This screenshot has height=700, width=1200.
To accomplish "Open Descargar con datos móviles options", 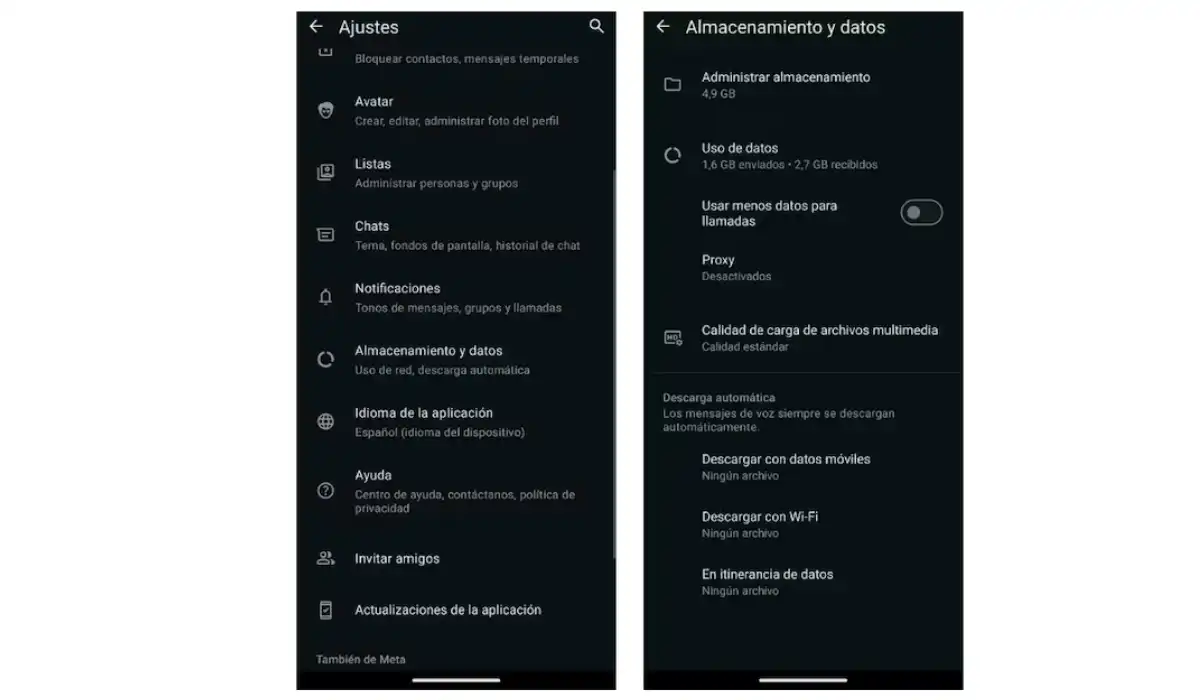I will coord(803,466).
